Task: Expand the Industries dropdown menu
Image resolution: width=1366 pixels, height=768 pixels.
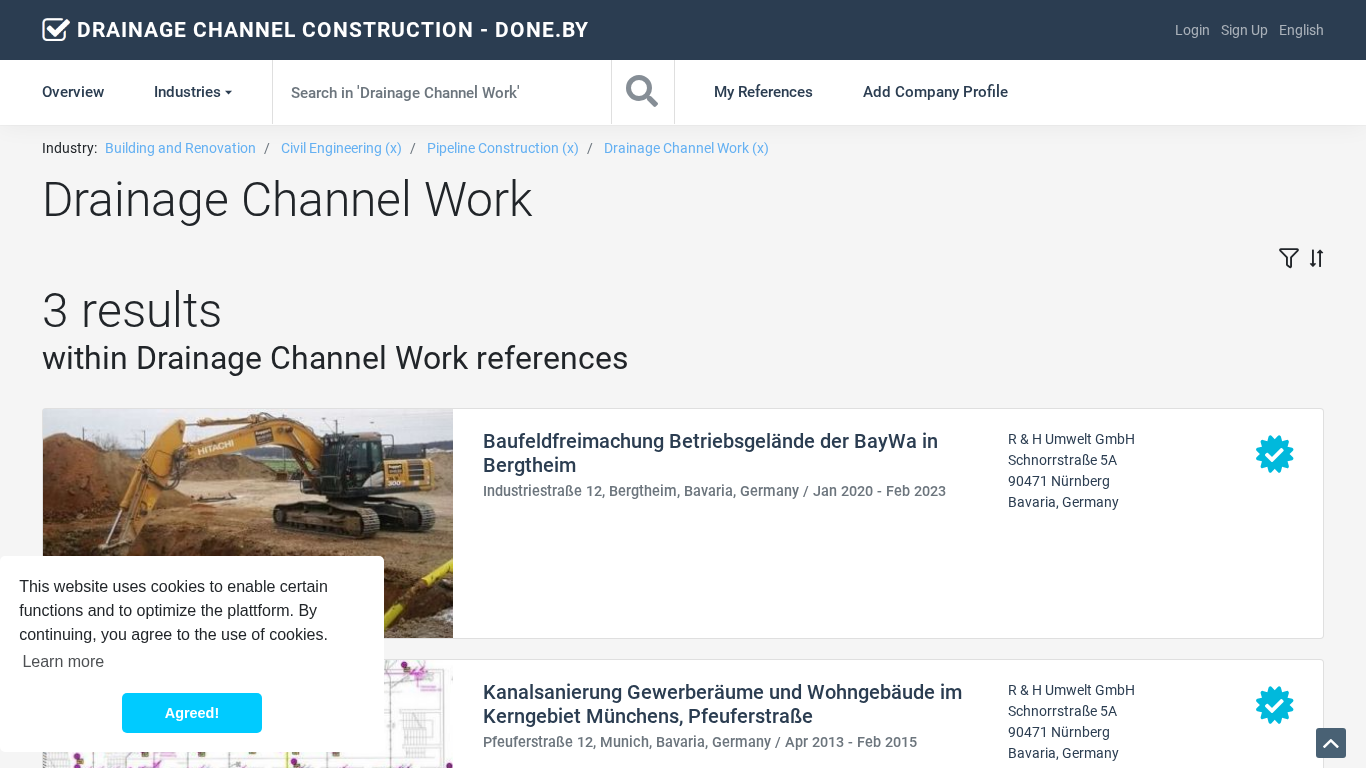Action: (x=192, y=92)
